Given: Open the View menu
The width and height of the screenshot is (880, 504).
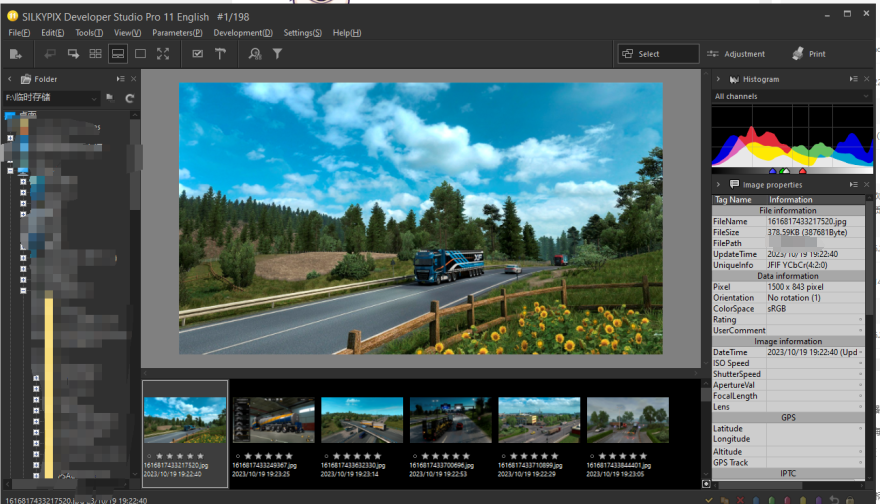Looking at the screenshot, I should point(127,33).
